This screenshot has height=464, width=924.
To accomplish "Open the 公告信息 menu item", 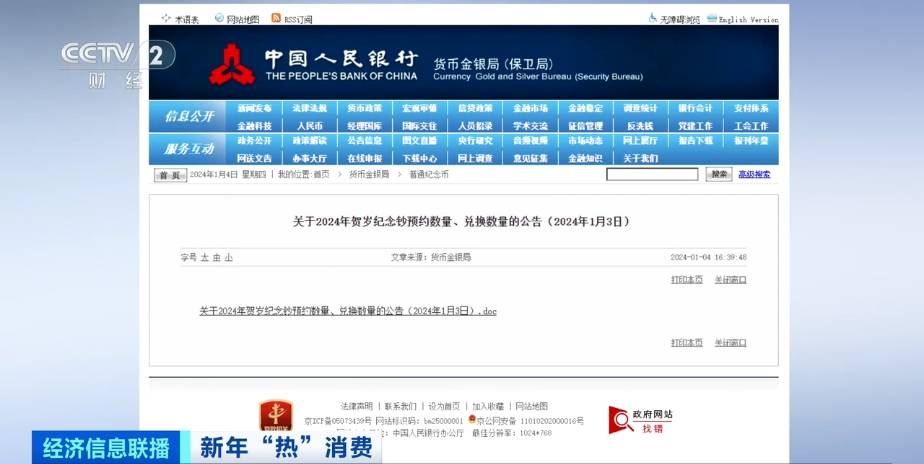I will coord(365,141).
